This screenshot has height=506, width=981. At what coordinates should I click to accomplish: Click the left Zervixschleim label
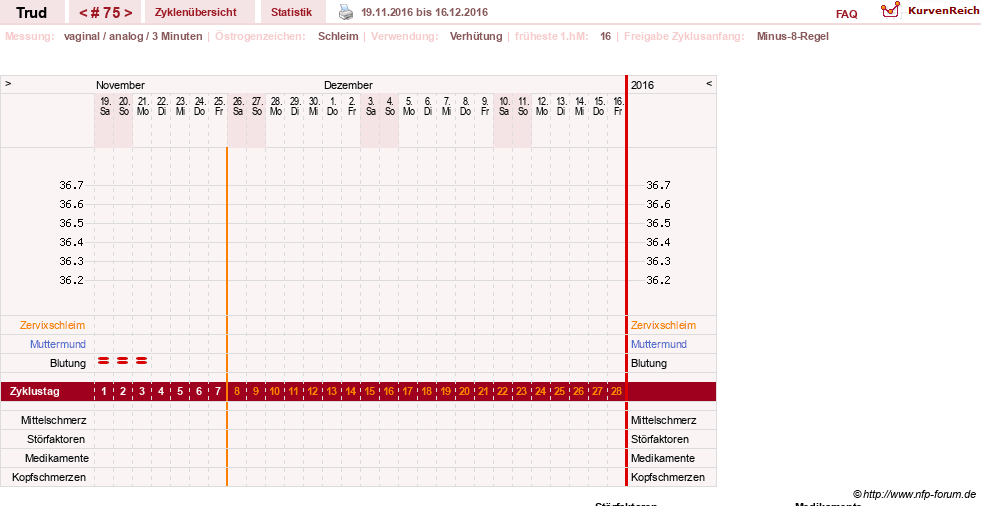[53, 325]
